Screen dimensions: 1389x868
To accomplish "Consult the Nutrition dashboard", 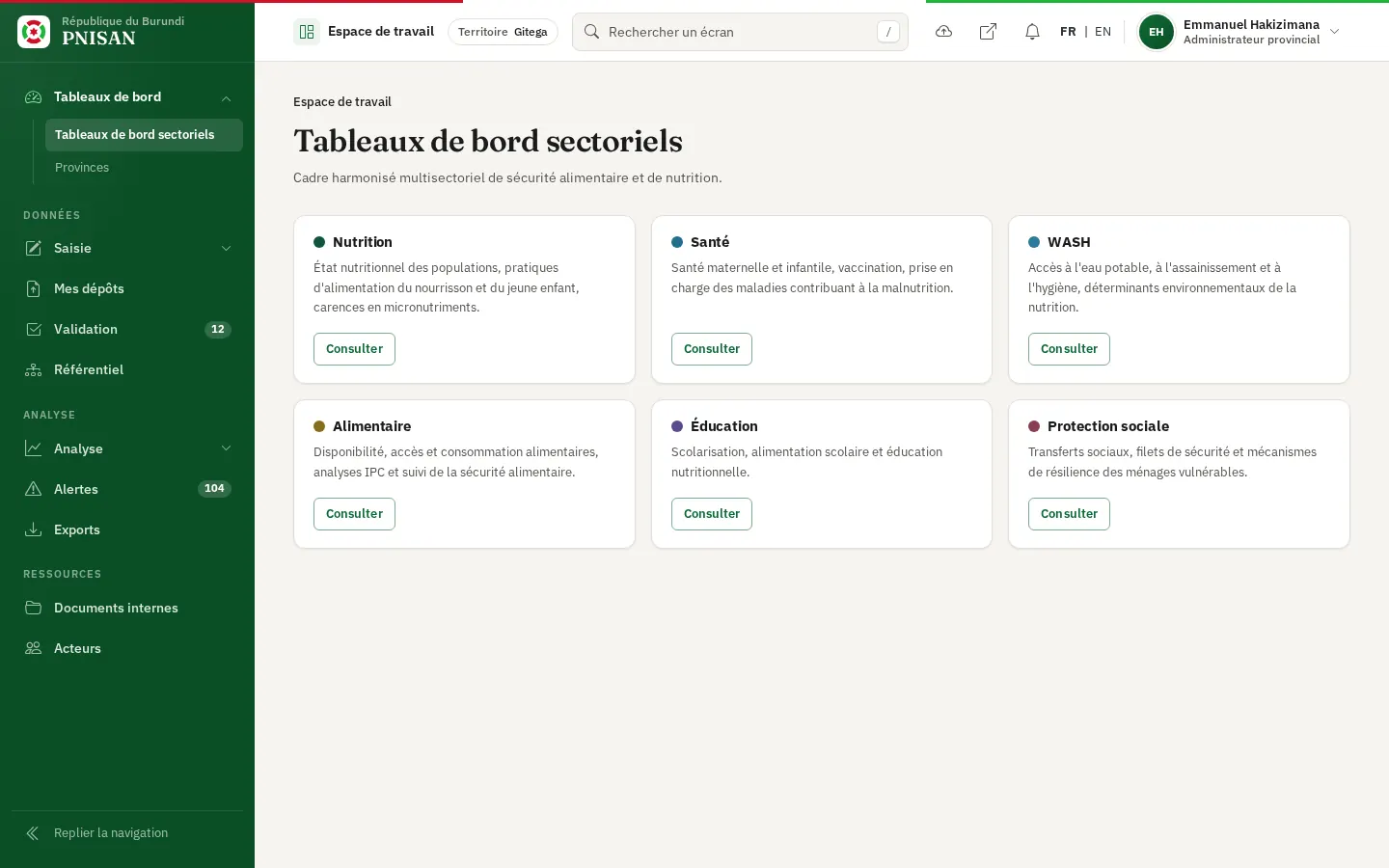I will click(354, 349).
